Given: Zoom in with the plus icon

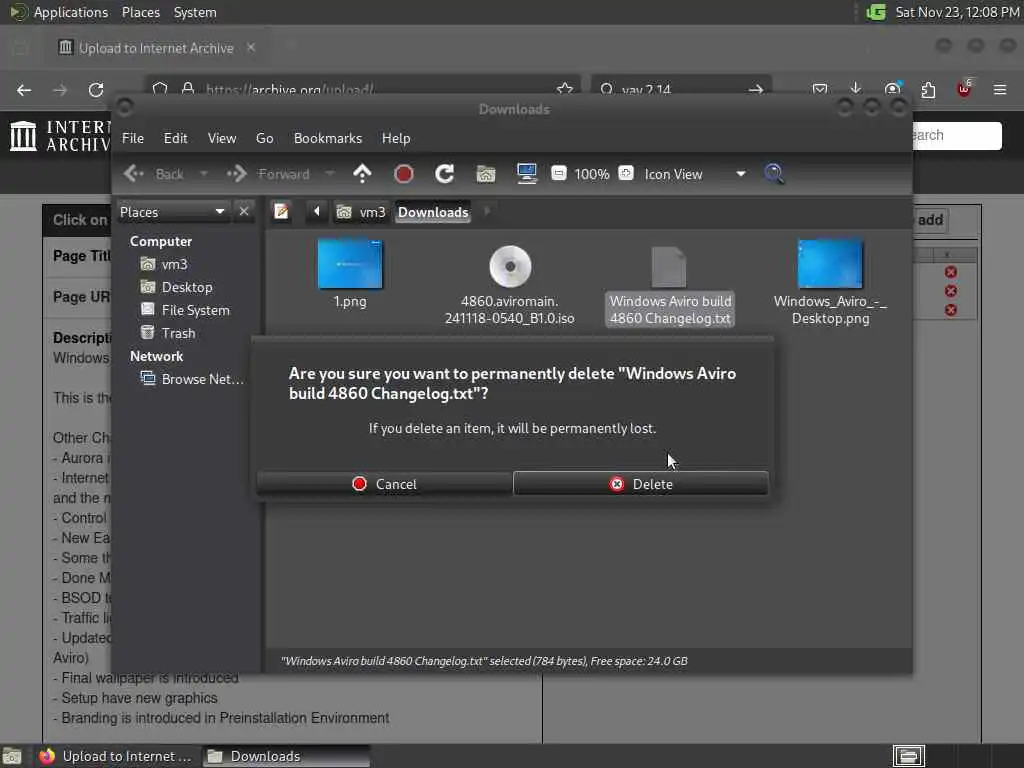Looking at the screenshot, I should (626, 173).
